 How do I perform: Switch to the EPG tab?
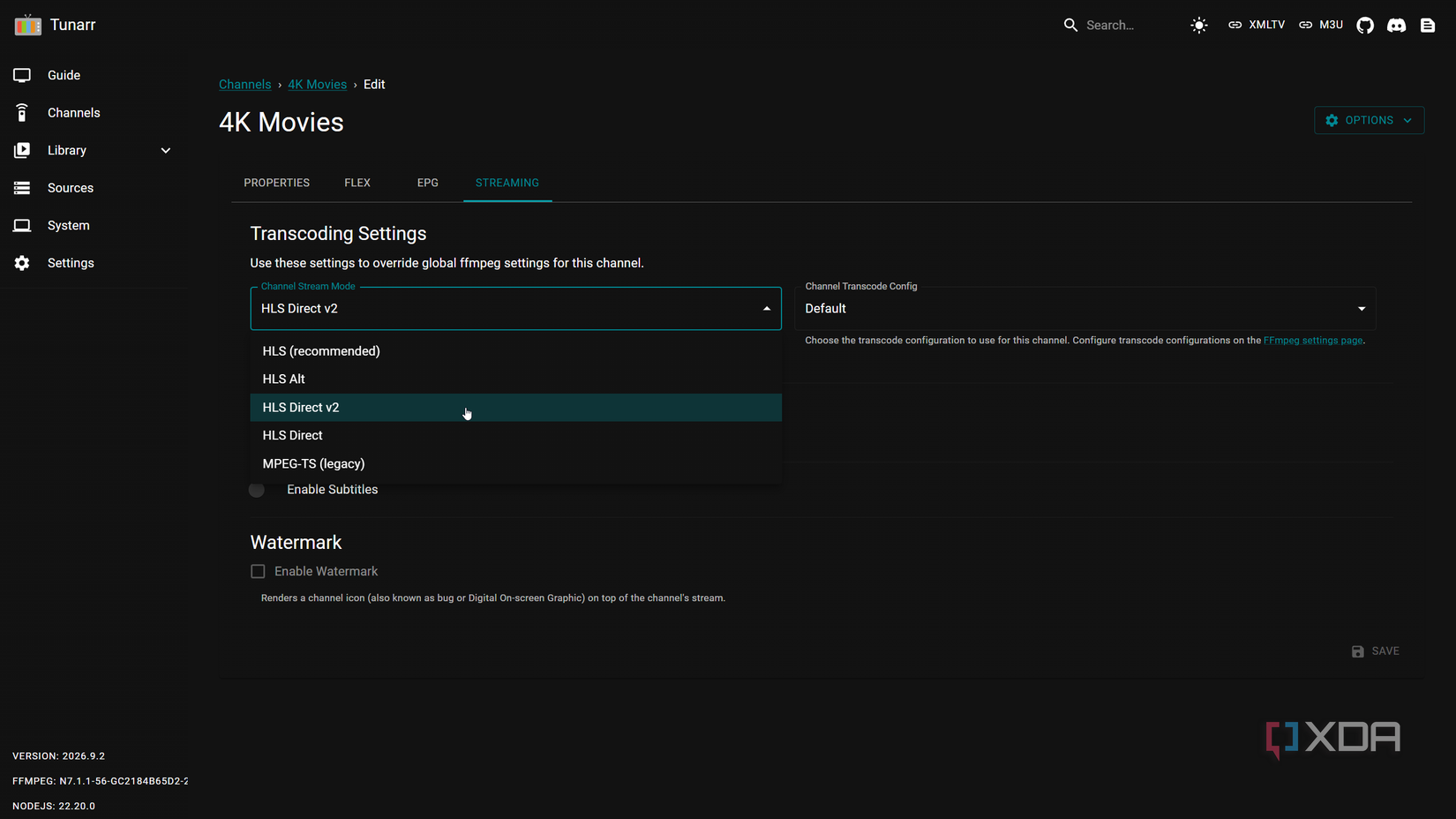[428, 183]
